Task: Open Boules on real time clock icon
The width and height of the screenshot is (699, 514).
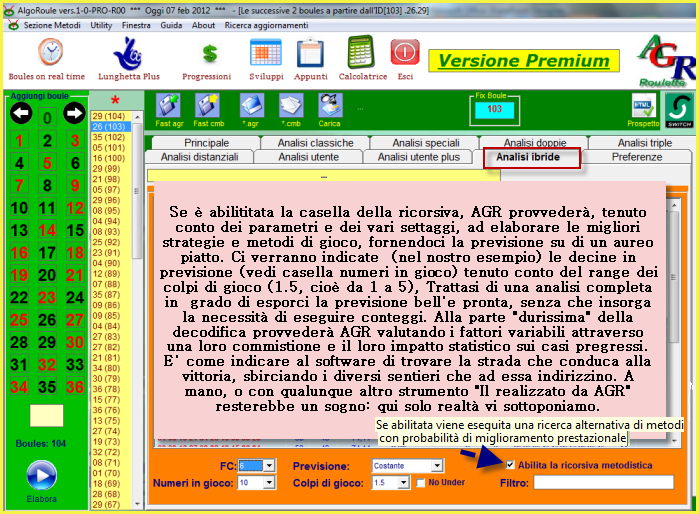Action: click(x=50, y=52)
